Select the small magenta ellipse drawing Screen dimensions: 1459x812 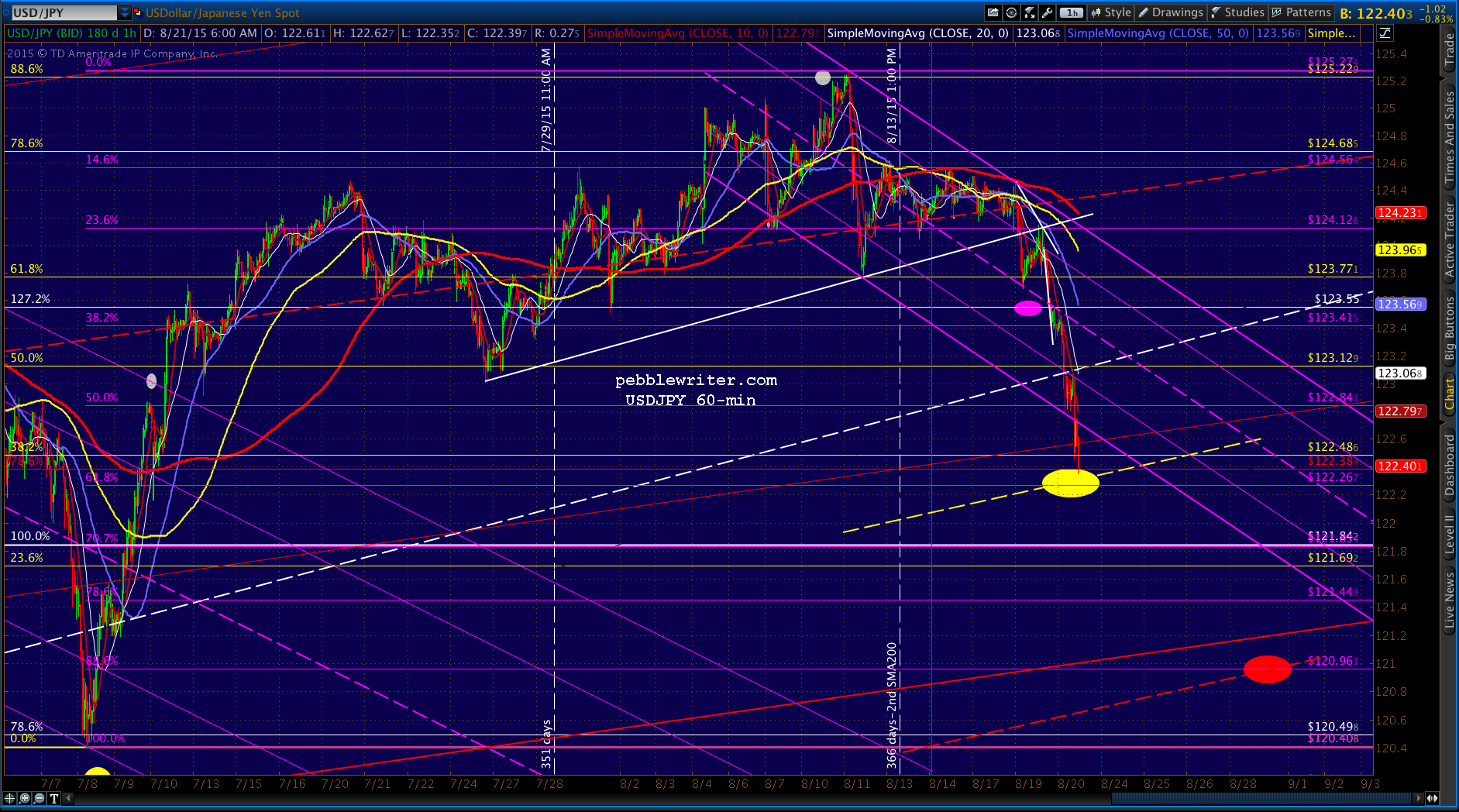1028,308
